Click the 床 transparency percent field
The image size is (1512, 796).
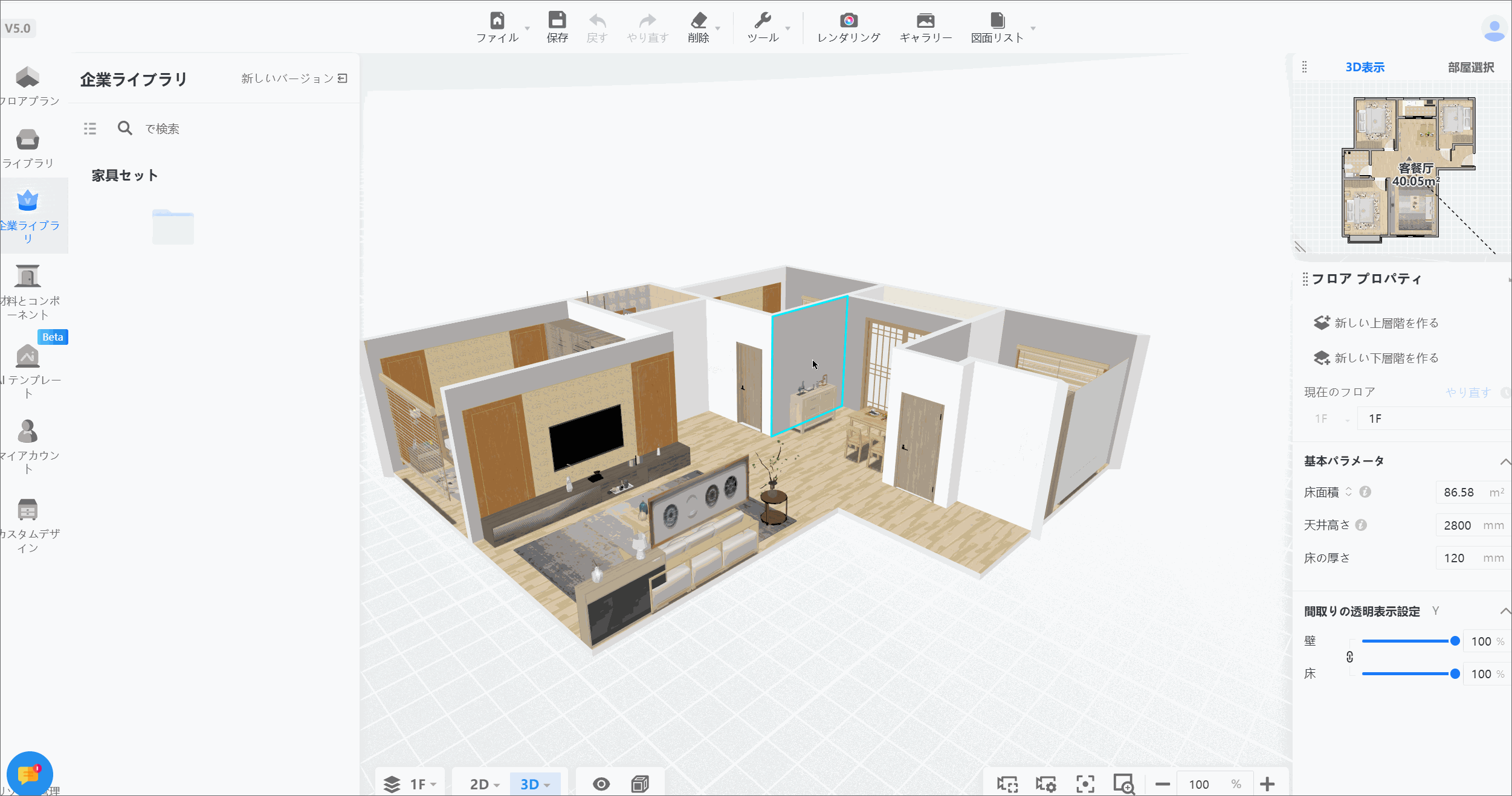coord(1486,673)
